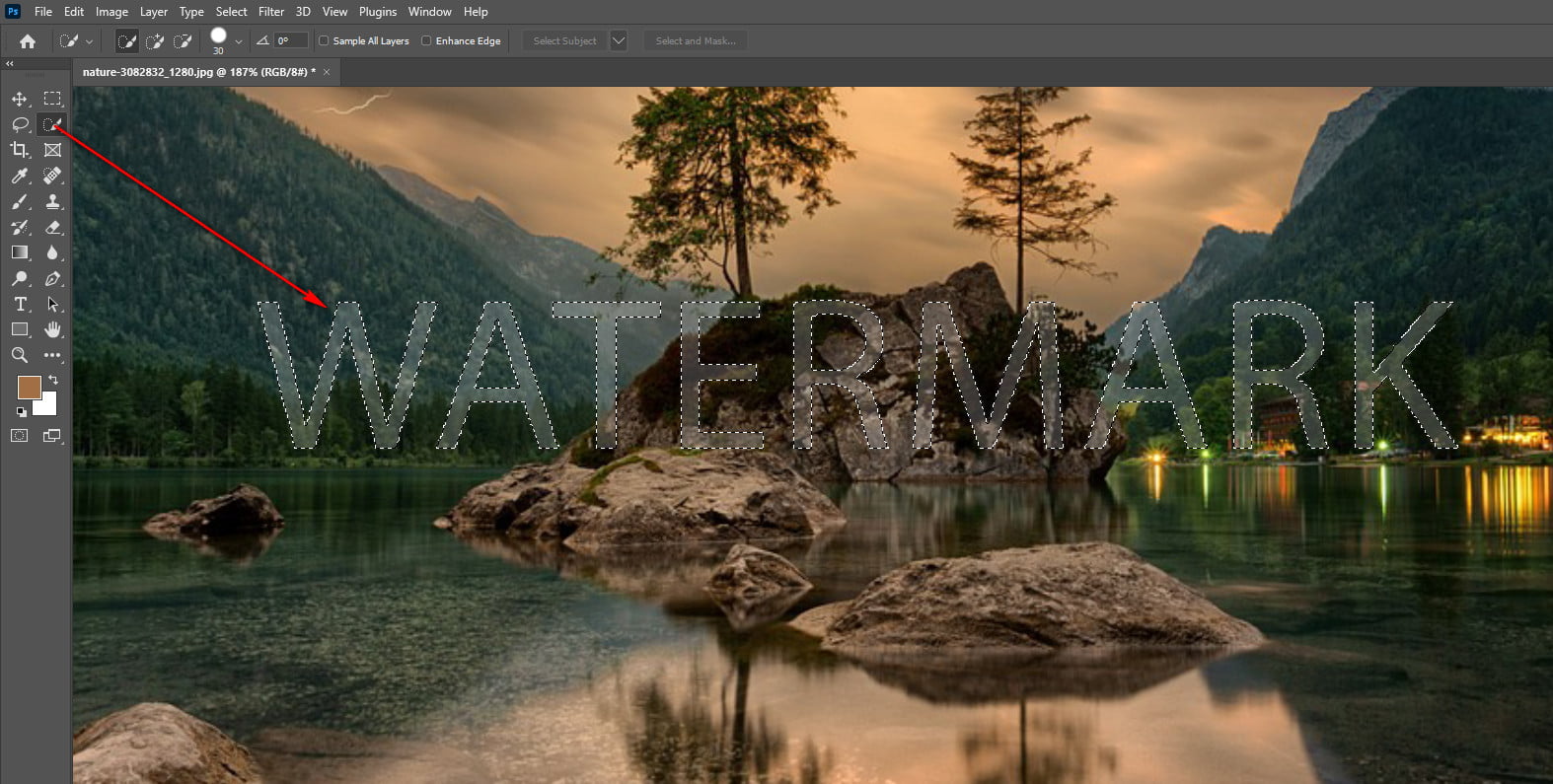
Task: Select the Eraser tool
Action: (52, 227)
